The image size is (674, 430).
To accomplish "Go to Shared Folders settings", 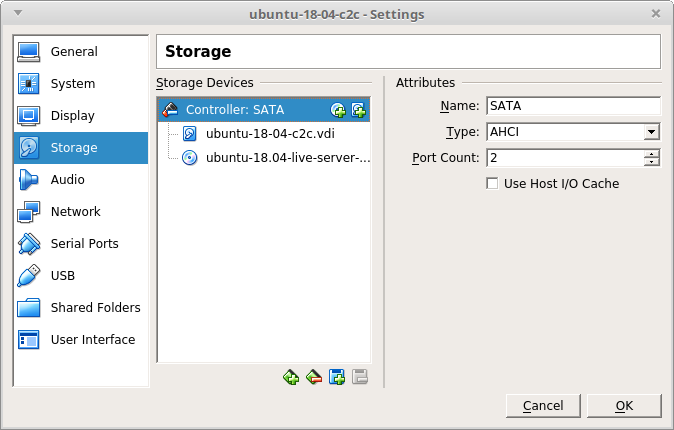I will pyautogui.click(x=95, y=308).
